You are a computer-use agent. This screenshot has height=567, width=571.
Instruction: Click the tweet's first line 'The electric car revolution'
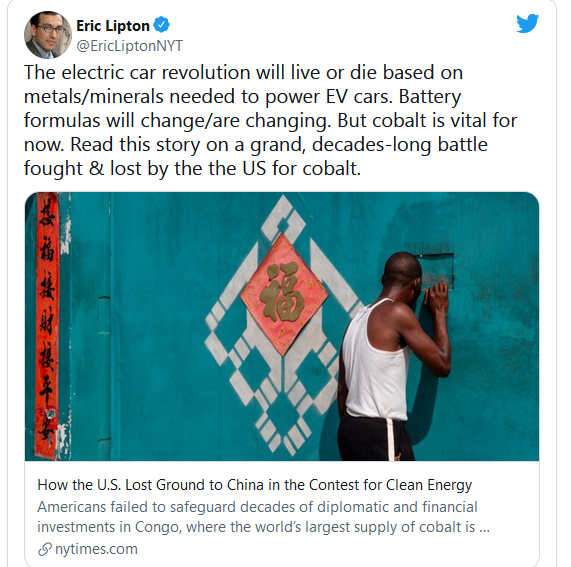click(243, 72)
